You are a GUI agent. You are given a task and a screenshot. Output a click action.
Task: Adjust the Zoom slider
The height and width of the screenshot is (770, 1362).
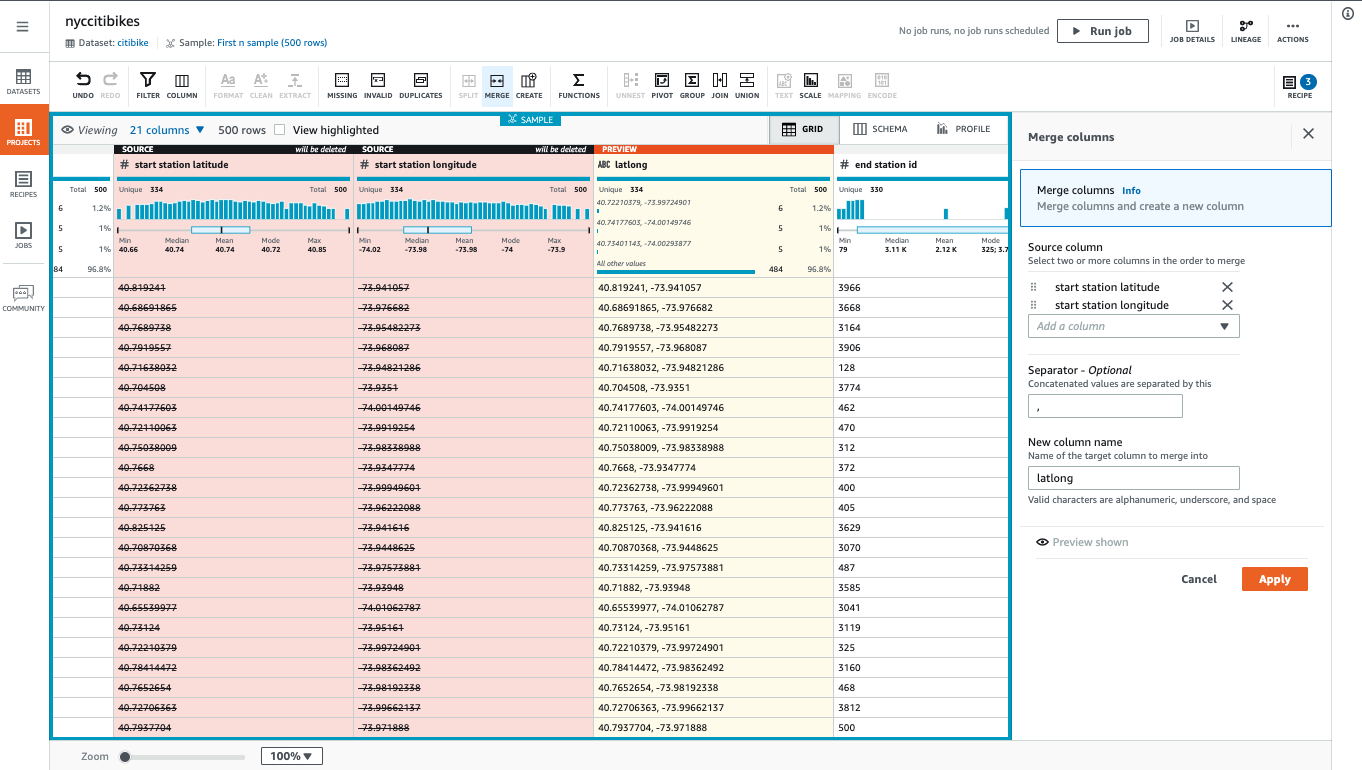[125, 756]
